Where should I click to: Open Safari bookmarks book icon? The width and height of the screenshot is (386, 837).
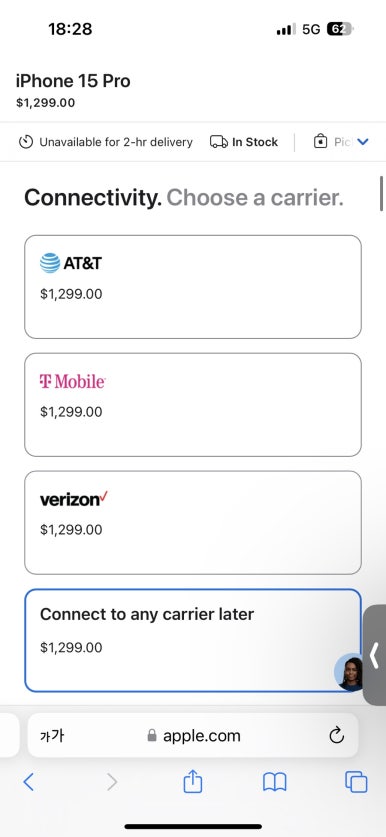[x=275, y=783]
